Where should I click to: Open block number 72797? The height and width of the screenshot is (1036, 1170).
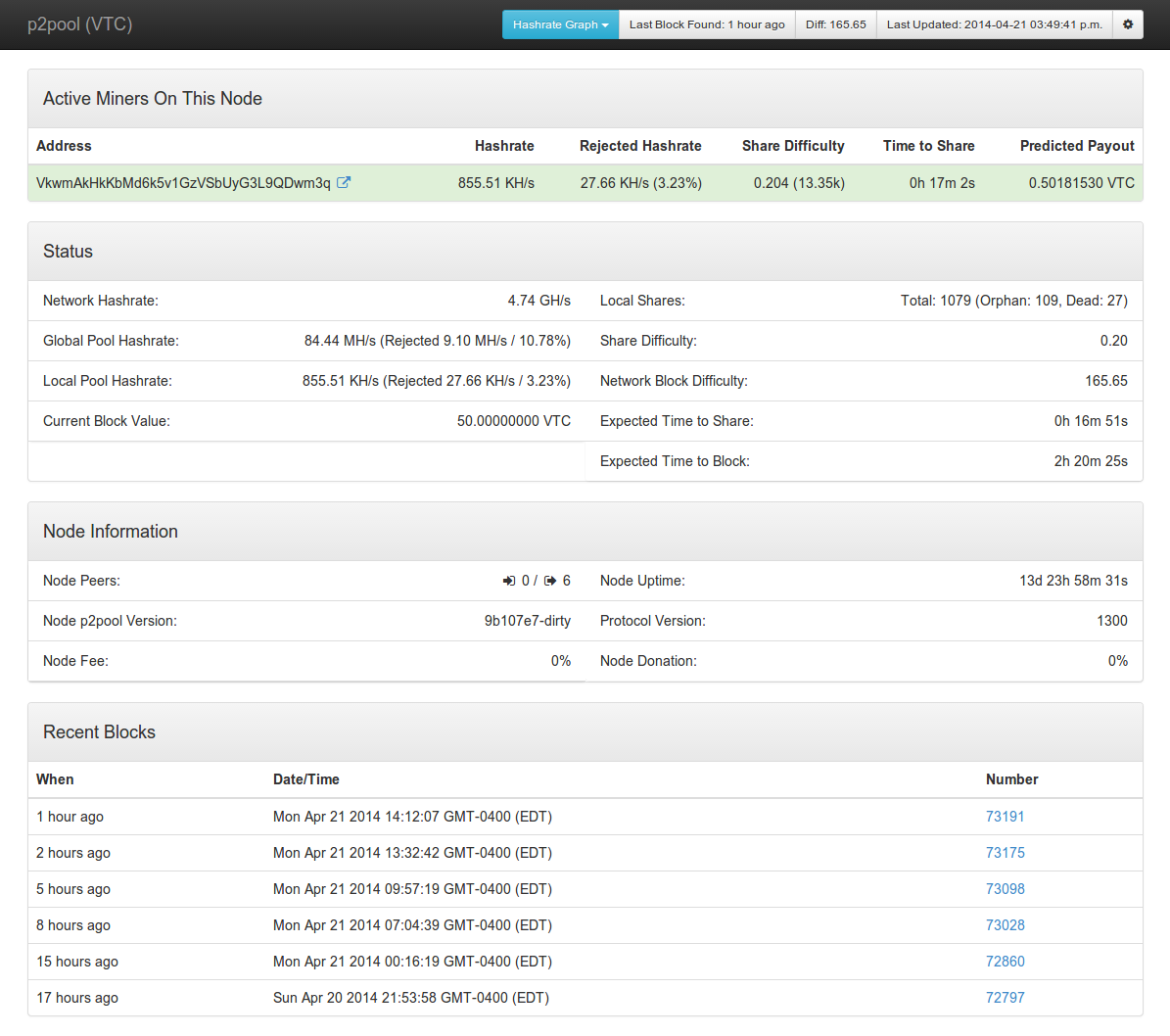pyautogui.click(x=1006, y=998)
